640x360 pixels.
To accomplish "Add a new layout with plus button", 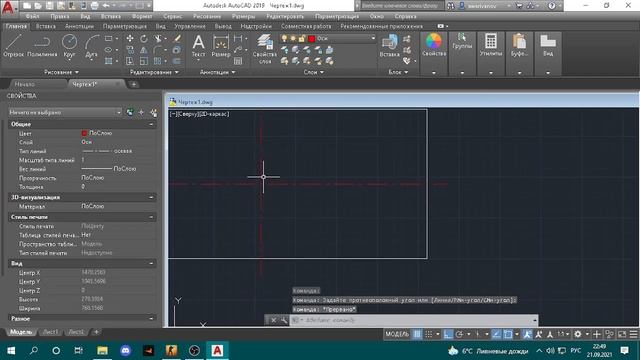I will pyautogui.click(x=96, y=332).
